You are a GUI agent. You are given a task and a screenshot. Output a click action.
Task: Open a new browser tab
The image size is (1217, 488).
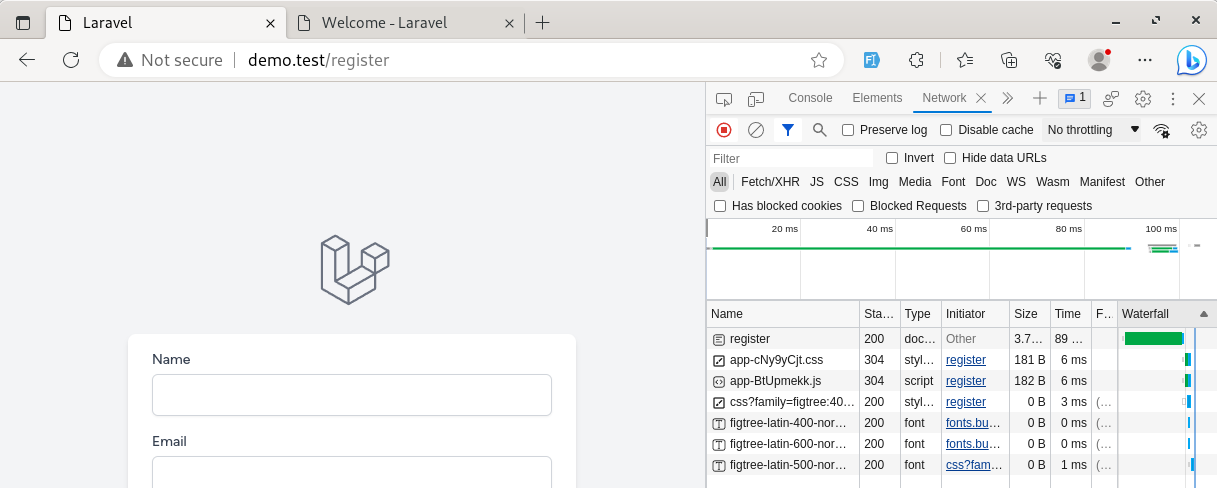pyautogui.click(x=542, y=23)
